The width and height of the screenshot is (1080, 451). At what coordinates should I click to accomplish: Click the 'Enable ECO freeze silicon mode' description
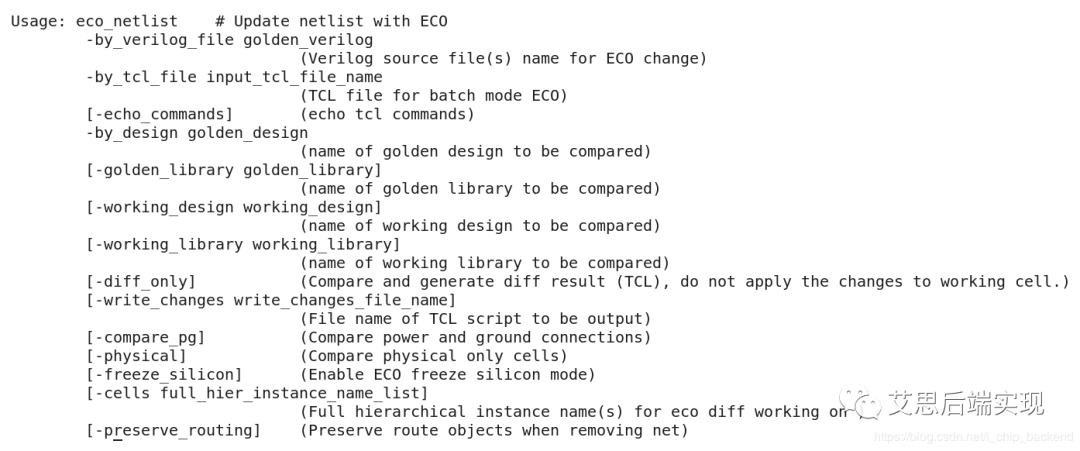coord(448,375)
